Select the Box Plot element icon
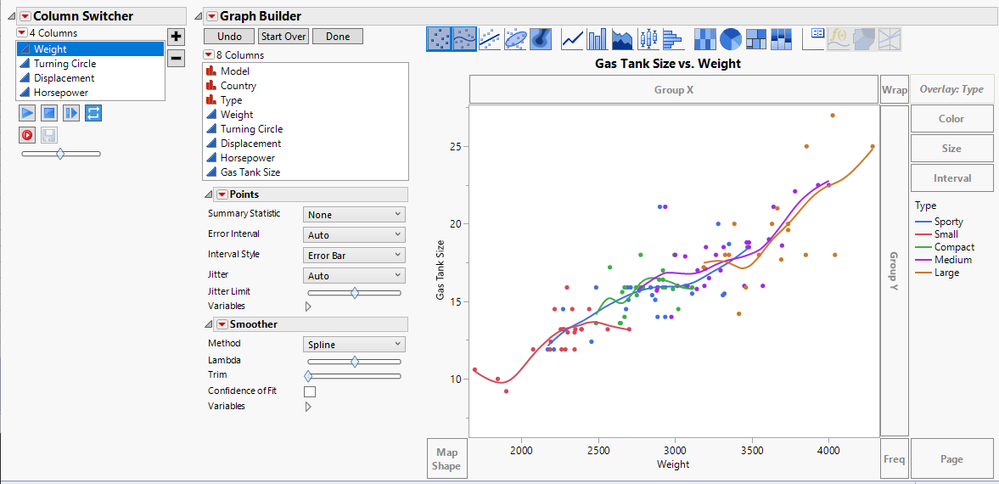This screenshot has height=484, width=999. click(648, 39)
